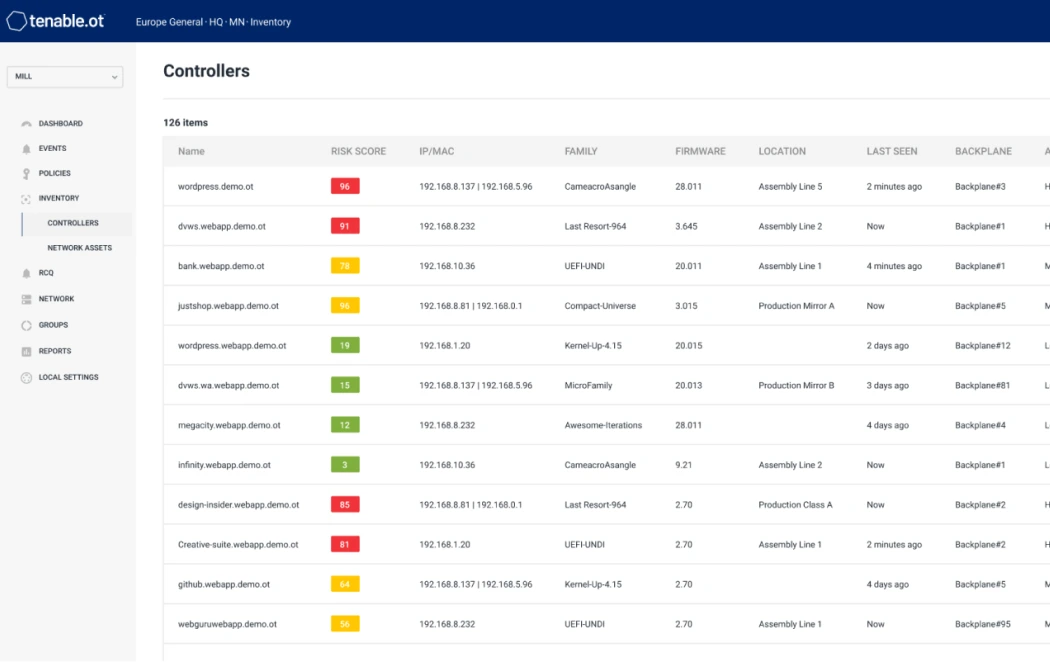1050x662 pixels.
Task: Click the green risk score 3 badge
Action: [x=345, y=465]
